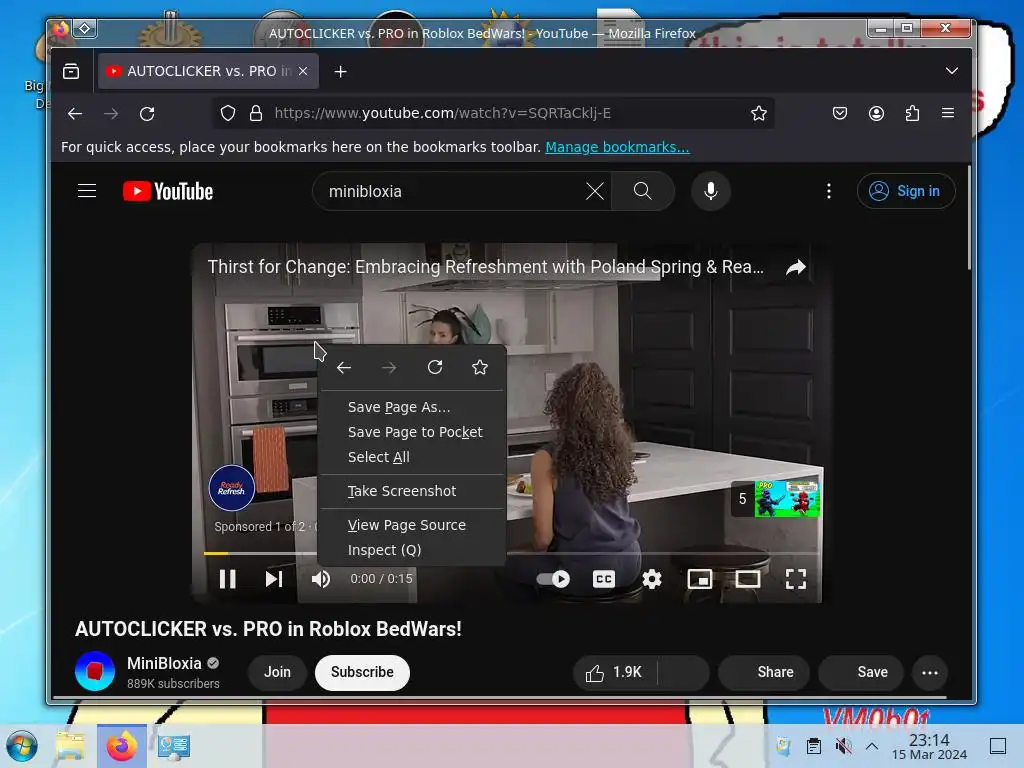Enter full screen mode
The image size is (1024, 768).
pyautogui.click(x=795, y=579)
